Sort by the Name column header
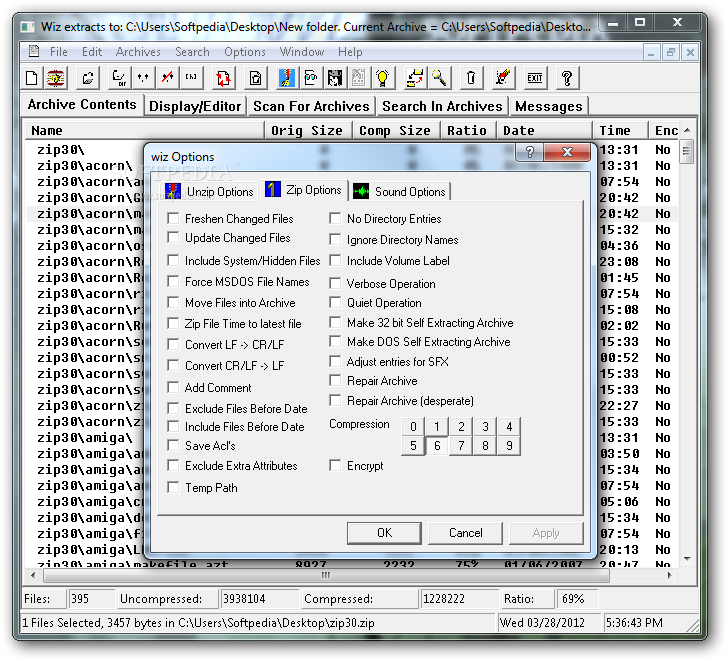This screenshot has width=728, height=661. pyautogui.click(x=144, y=130)
